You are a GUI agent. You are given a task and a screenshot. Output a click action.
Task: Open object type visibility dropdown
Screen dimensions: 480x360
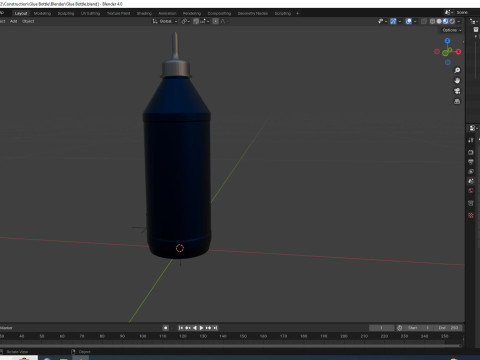pyautogui.click(x=382, y=21)
